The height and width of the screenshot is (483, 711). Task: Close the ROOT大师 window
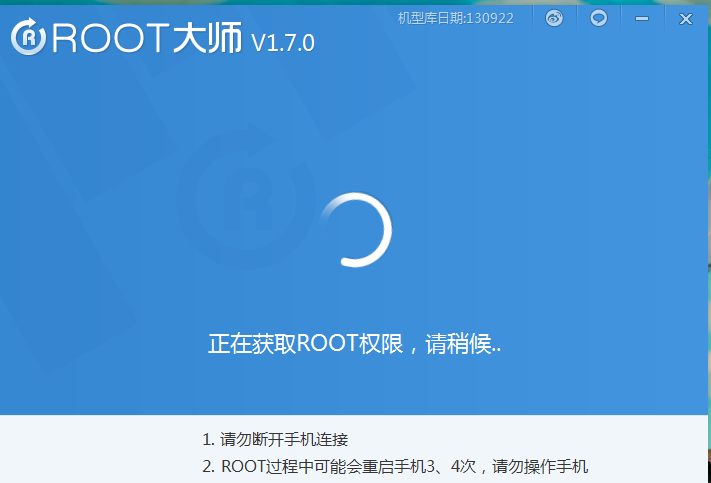(686, 18)
